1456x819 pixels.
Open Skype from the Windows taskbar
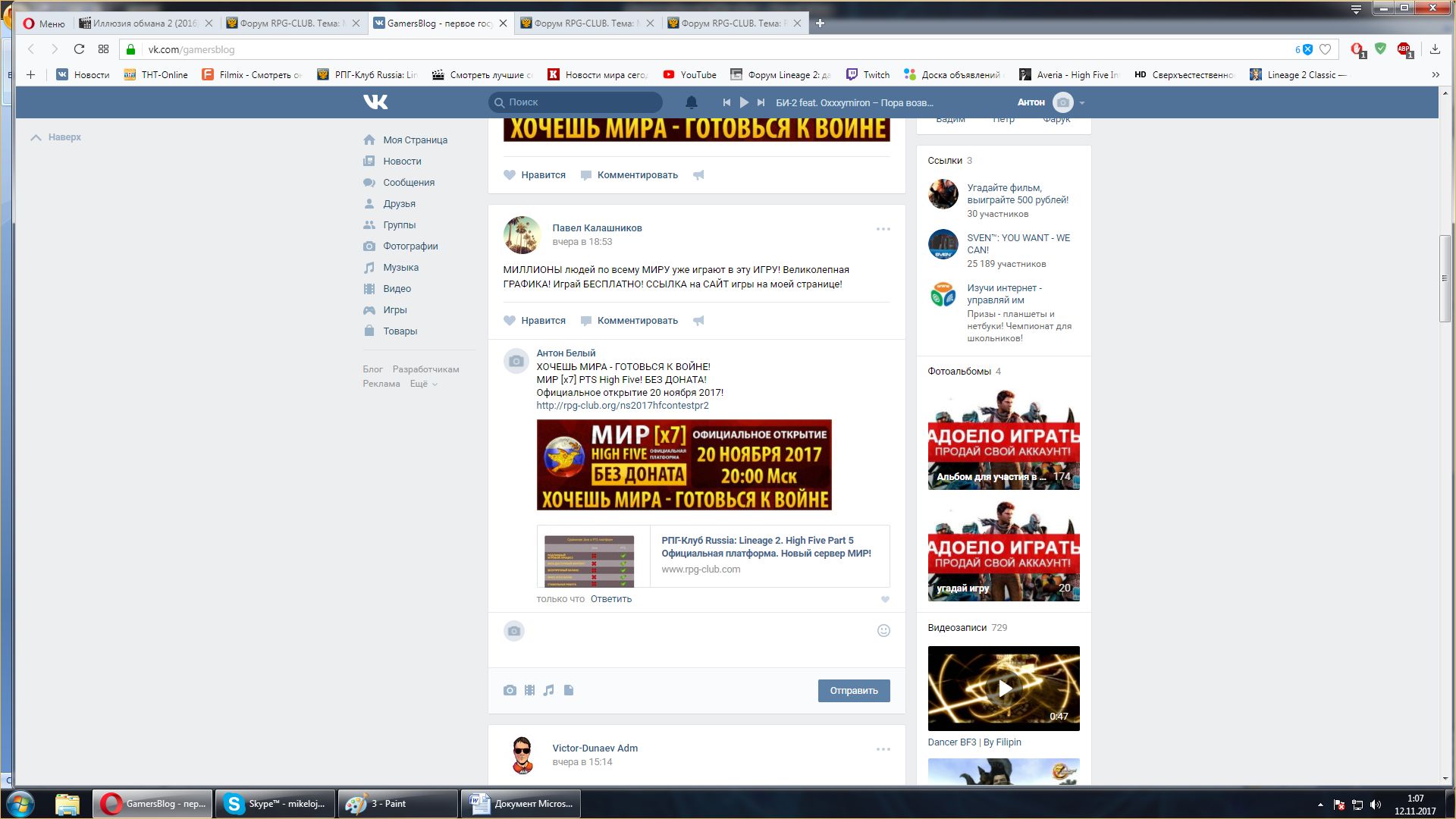(275, 803)
